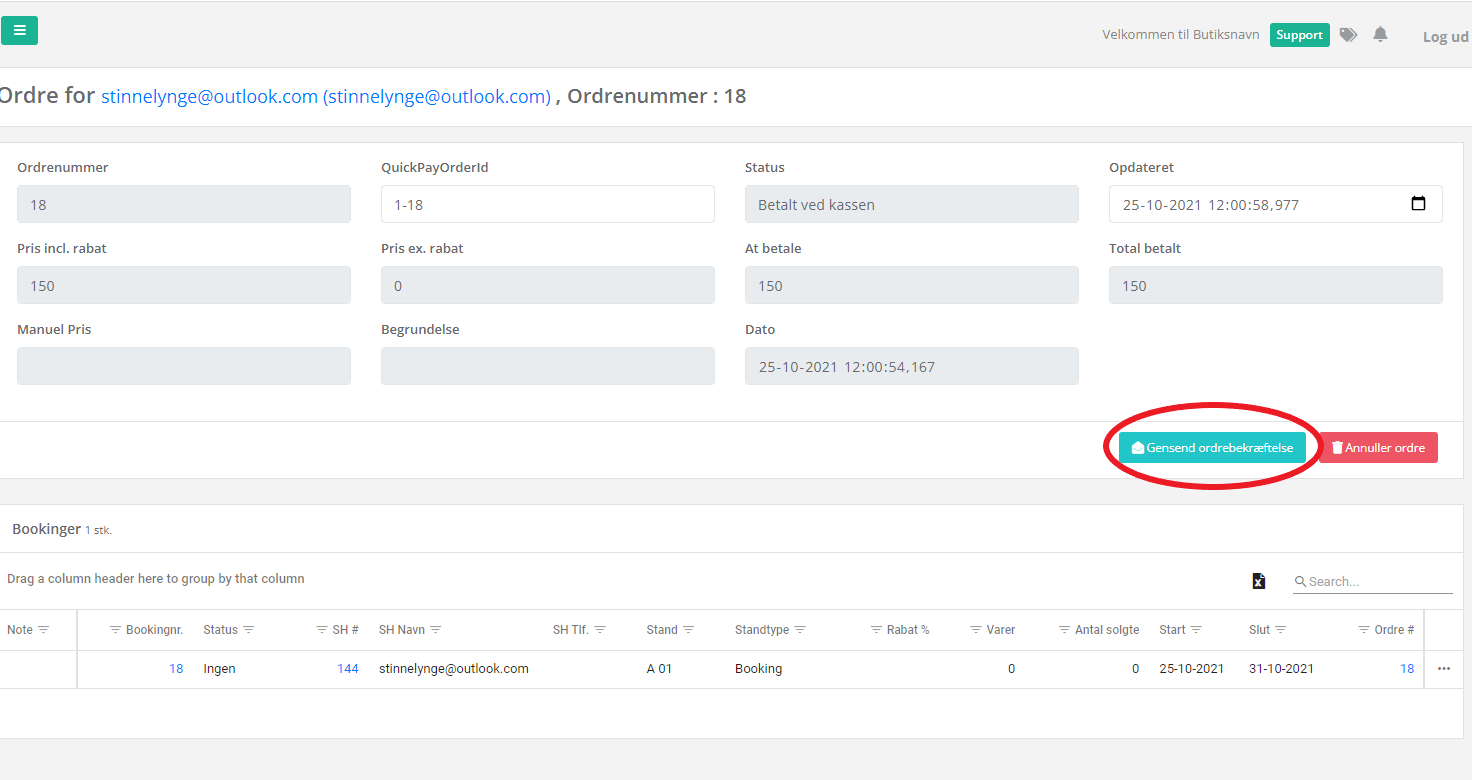Open the notifications bell icon
The image size is (1472, 780).
(1380, 35)
